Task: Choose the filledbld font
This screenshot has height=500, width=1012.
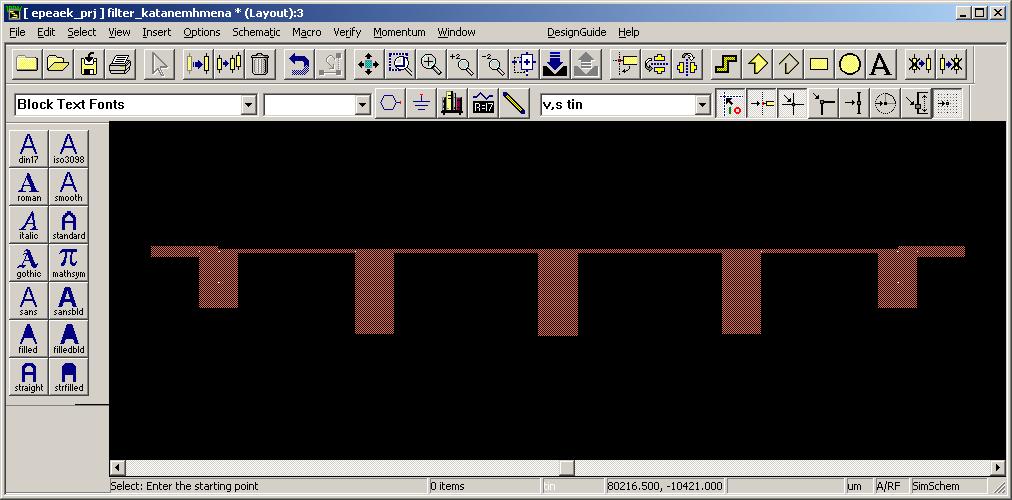Action: [x=68, y=339]
